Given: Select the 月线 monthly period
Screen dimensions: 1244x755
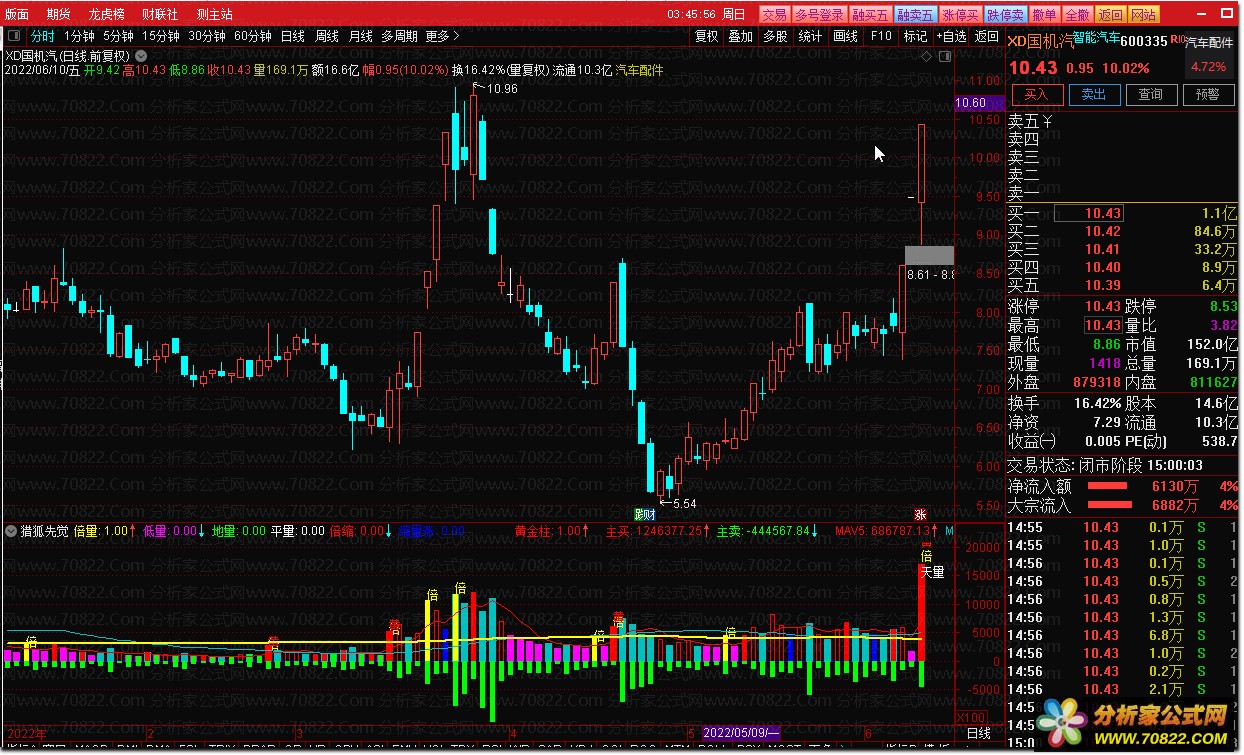Looking at the screenshot, I should pos(361,36).
